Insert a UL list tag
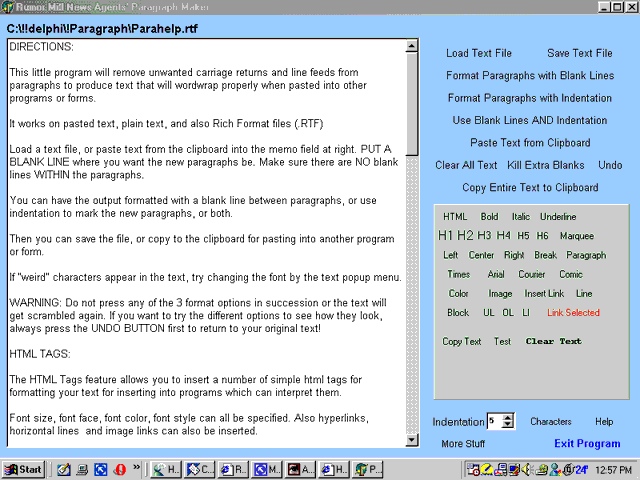Viewport: 640px width, 480px height. (489, 313)
